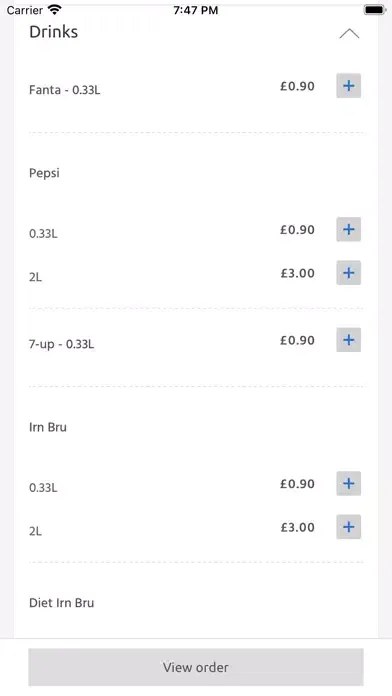Tap the Wi-Fi icon in status bar

(55, 9)
